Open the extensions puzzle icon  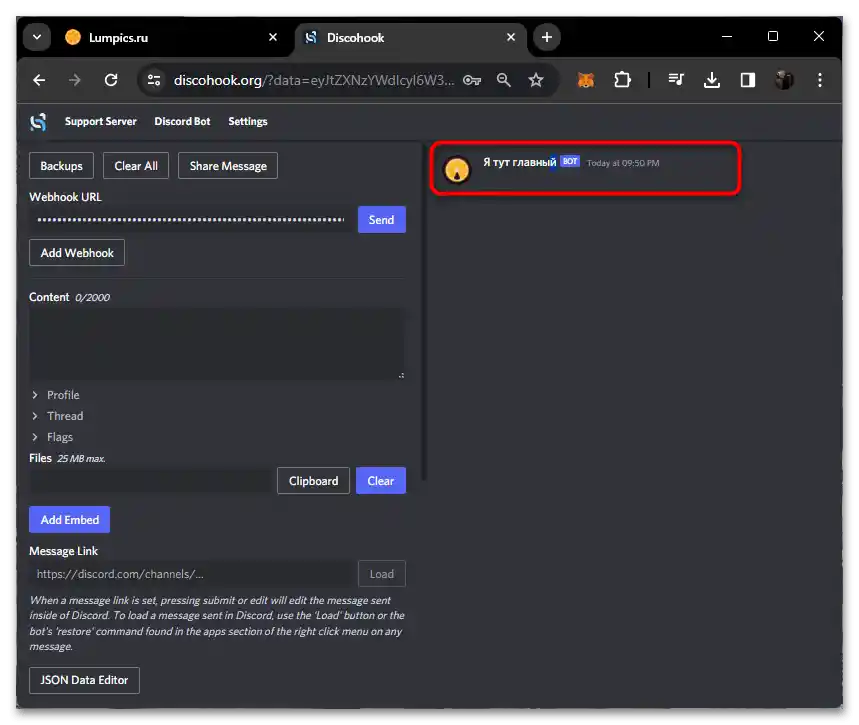(x=622, y=81)
